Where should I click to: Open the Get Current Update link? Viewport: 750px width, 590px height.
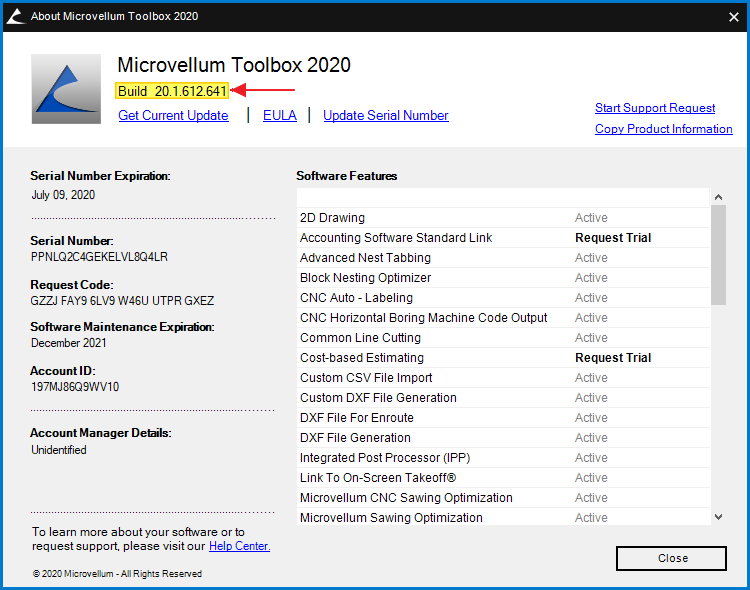tap(173, 115)
